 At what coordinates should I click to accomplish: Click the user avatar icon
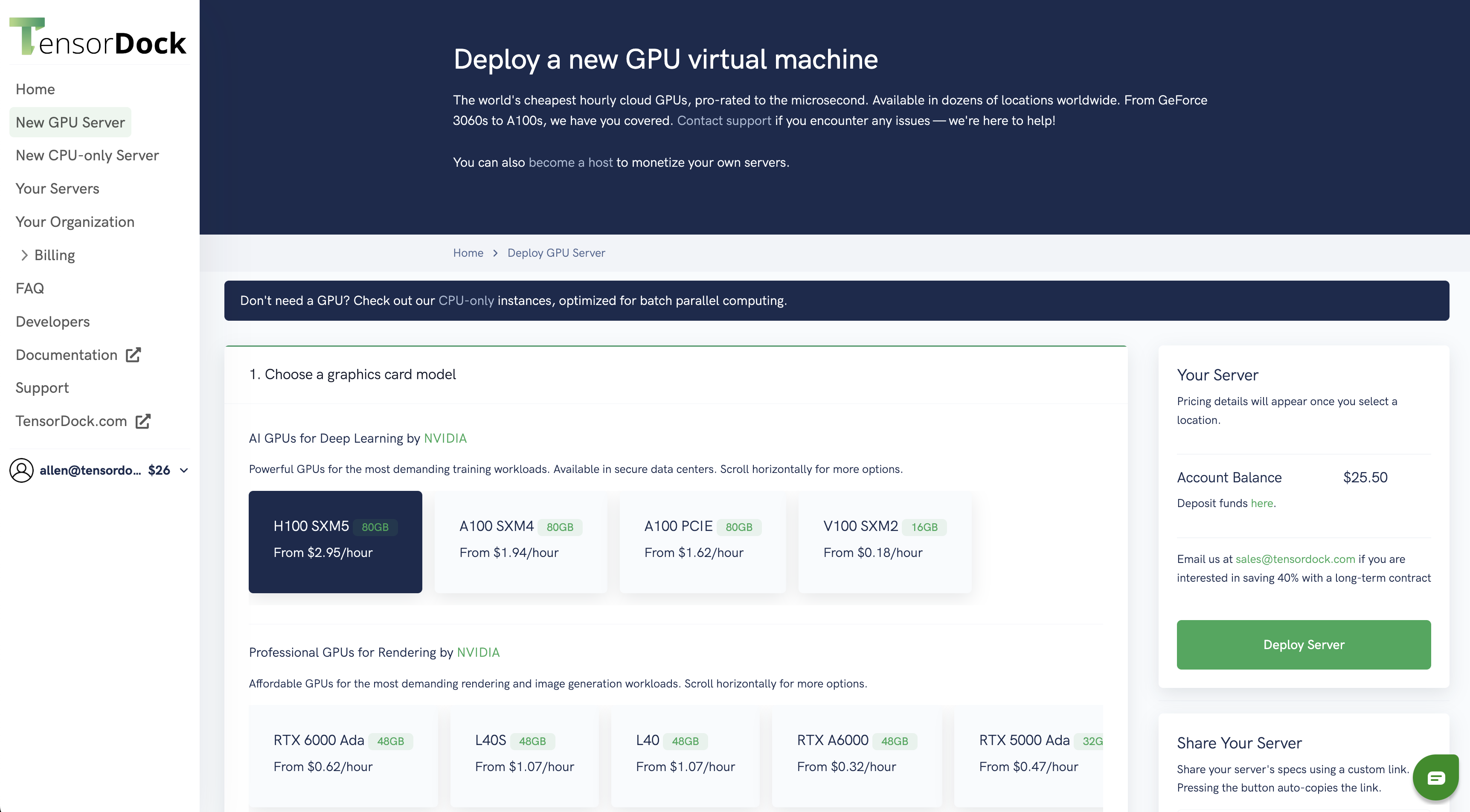click(x=22, y=470)
